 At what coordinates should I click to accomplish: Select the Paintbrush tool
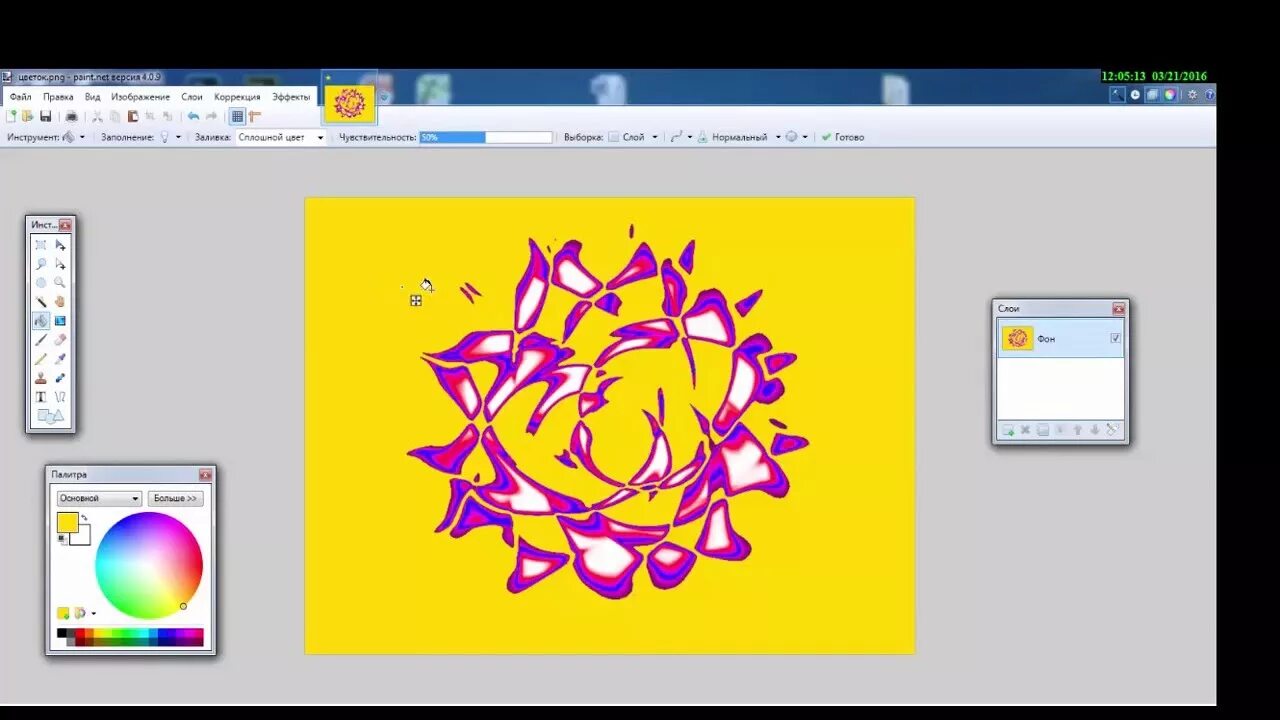(41, 340)
